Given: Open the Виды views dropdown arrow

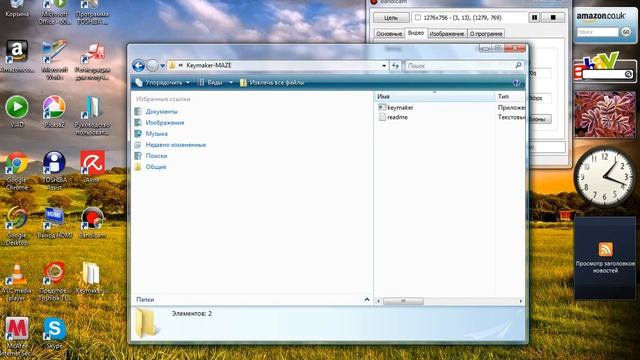Looking at the screenshot, I should point(231,83).
